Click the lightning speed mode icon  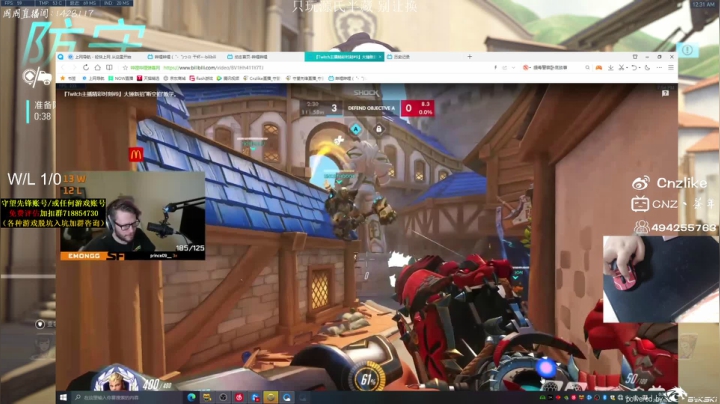pyautogui.click(x=495, y=67)
